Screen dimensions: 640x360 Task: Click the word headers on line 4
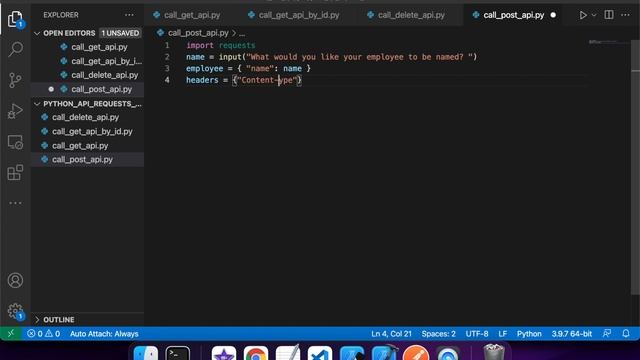click(202, 80)
